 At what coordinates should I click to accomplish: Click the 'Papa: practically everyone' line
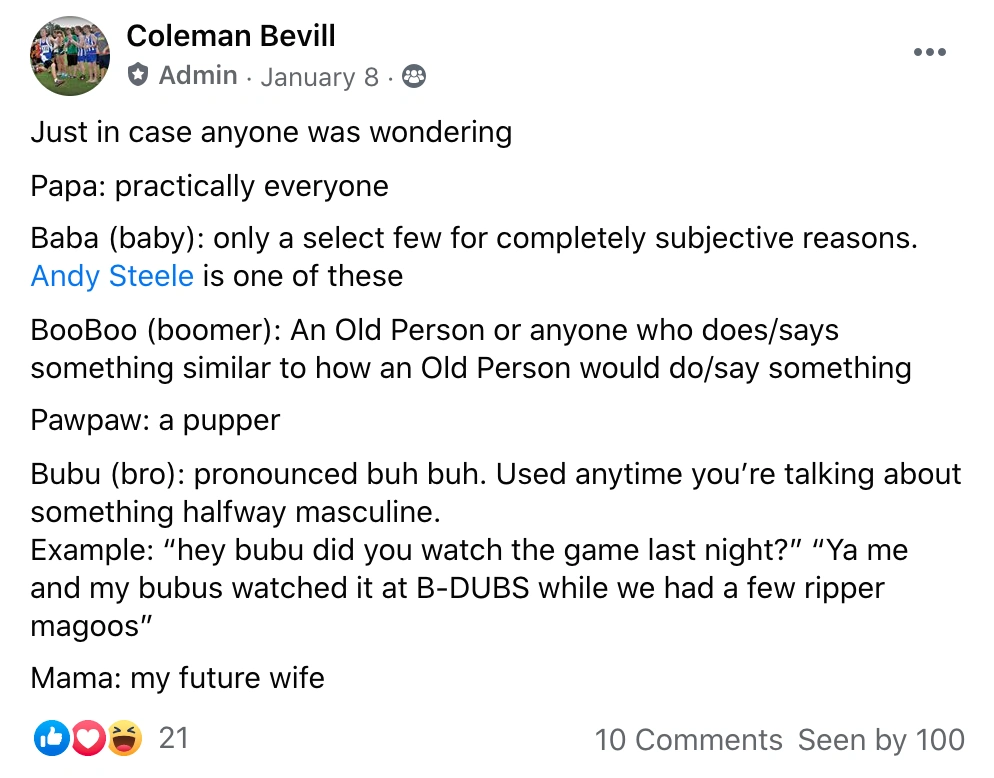pos(209,186)
